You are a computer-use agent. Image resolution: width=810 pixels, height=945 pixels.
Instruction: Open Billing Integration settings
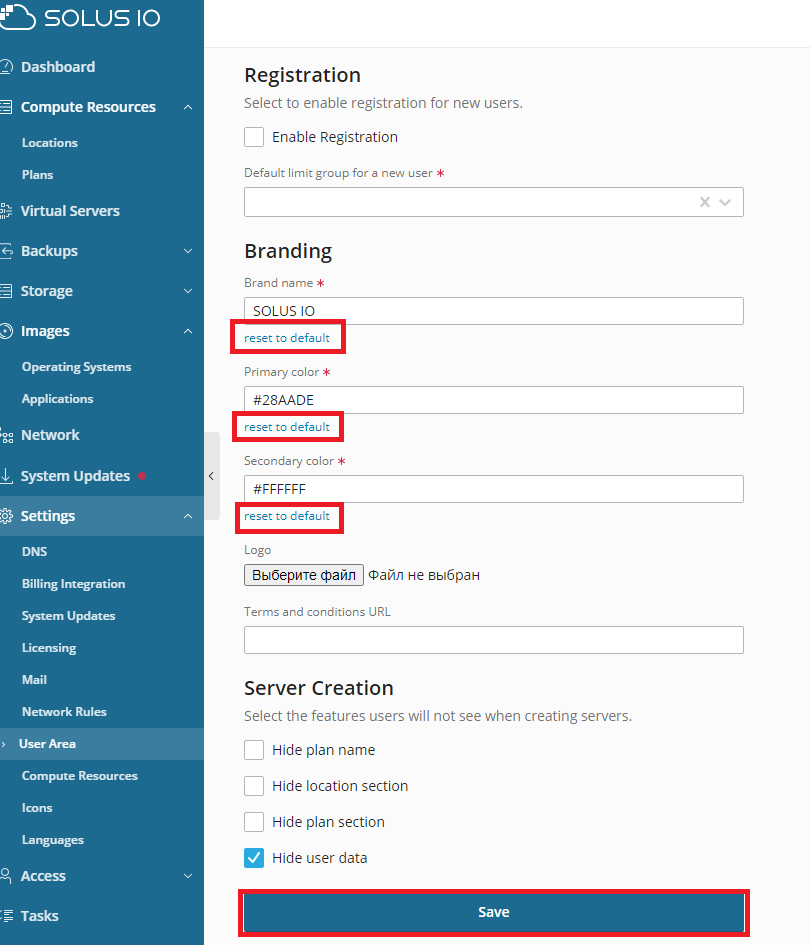click(74, 583)
